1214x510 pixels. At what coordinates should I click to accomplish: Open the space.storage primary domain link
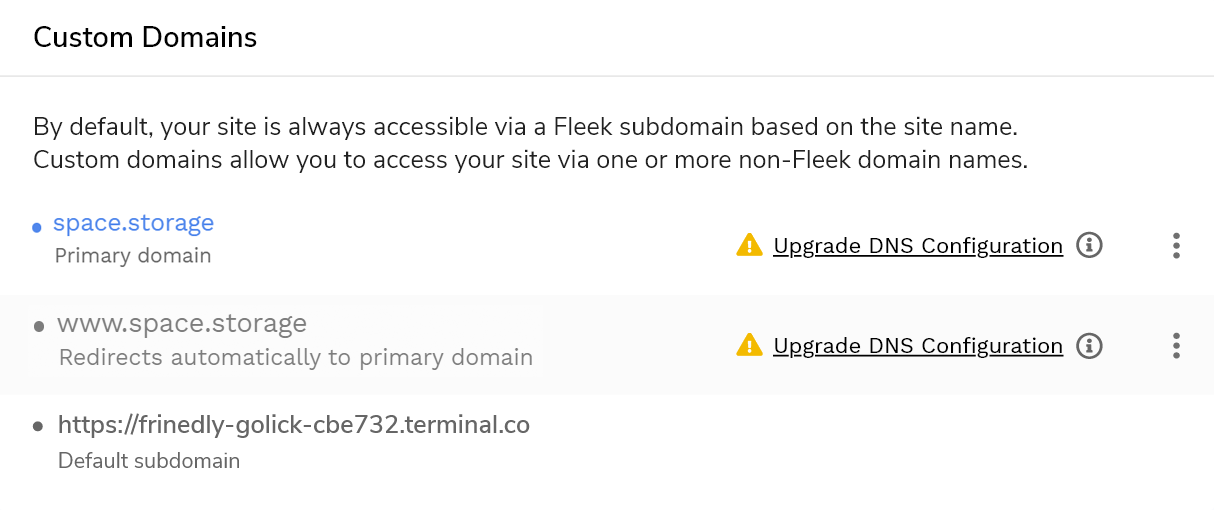click(133, 223)
